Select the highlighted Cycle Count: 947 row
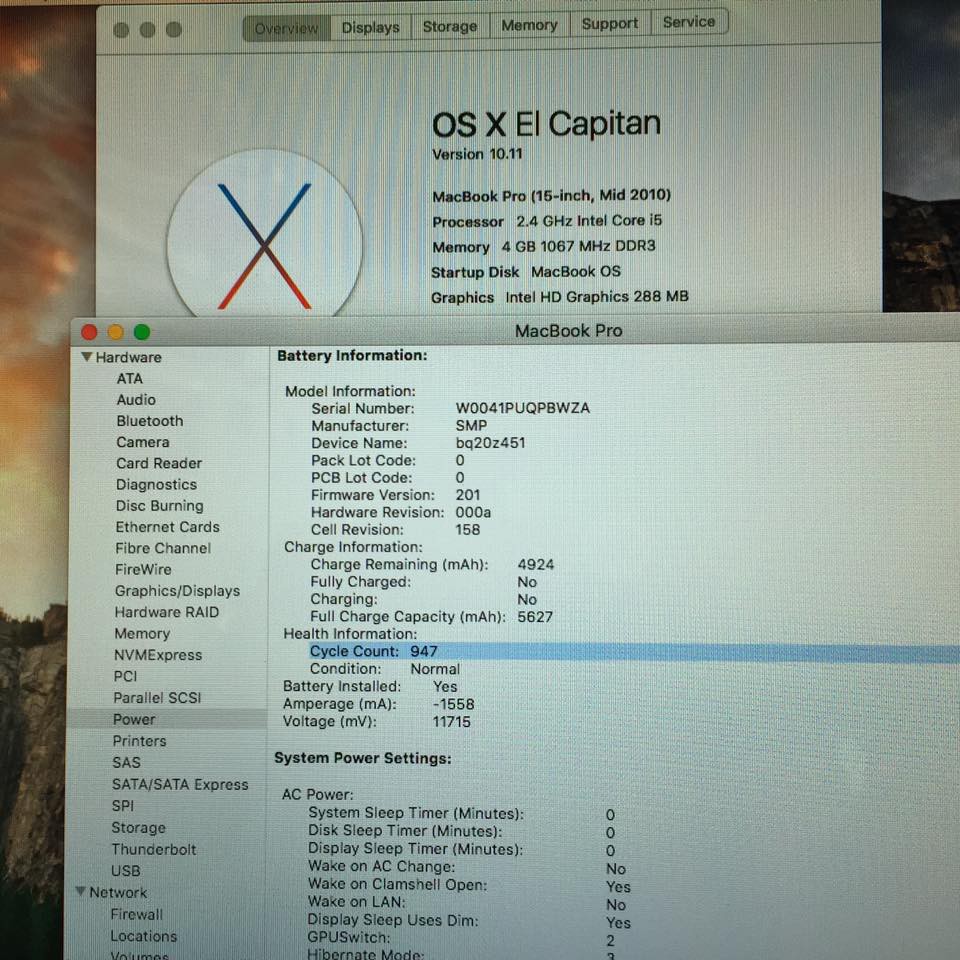 634,652
